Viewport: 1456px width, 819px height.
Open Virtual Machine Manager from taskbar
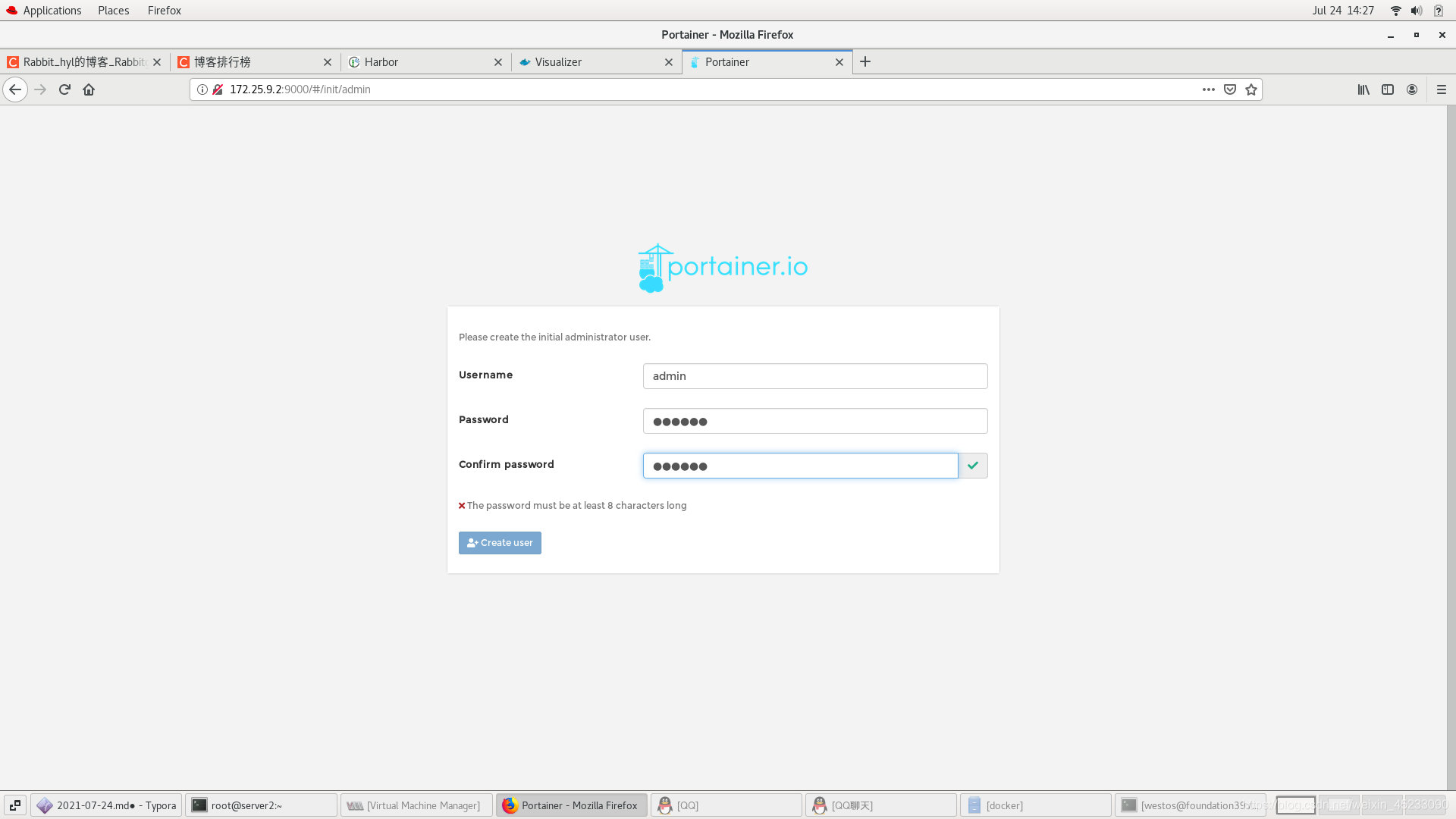(416, 805)
